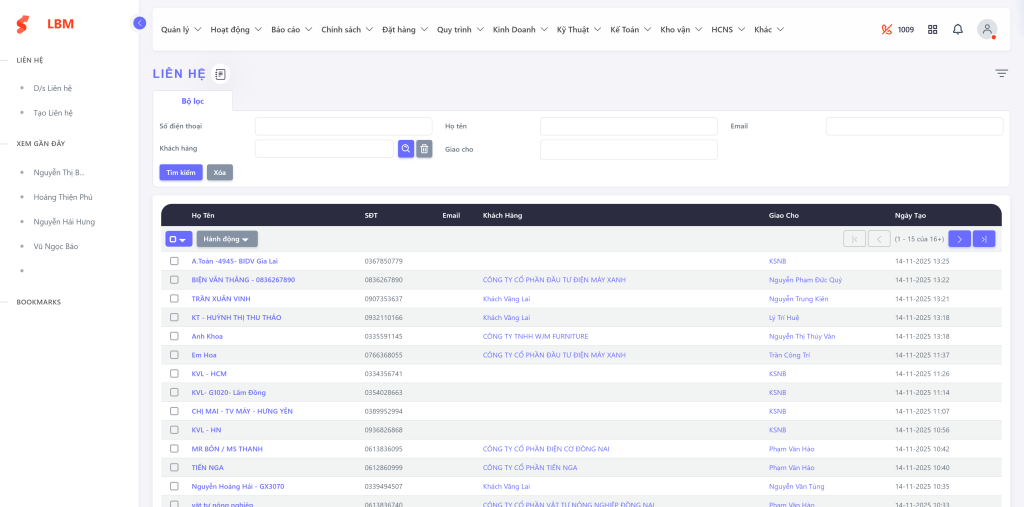
Task: Collapse the left sidebar with arrow button
Action: 139,23
